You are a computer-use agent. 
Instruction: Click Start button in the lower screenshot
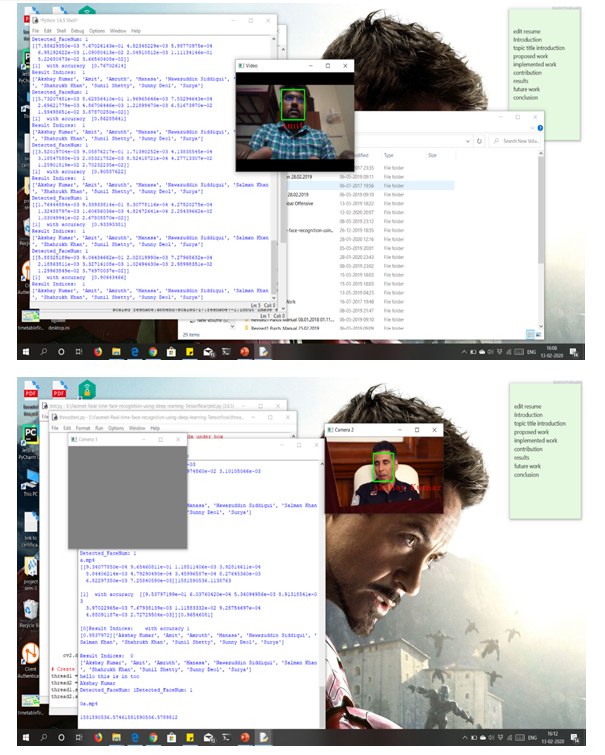point(26,737)
